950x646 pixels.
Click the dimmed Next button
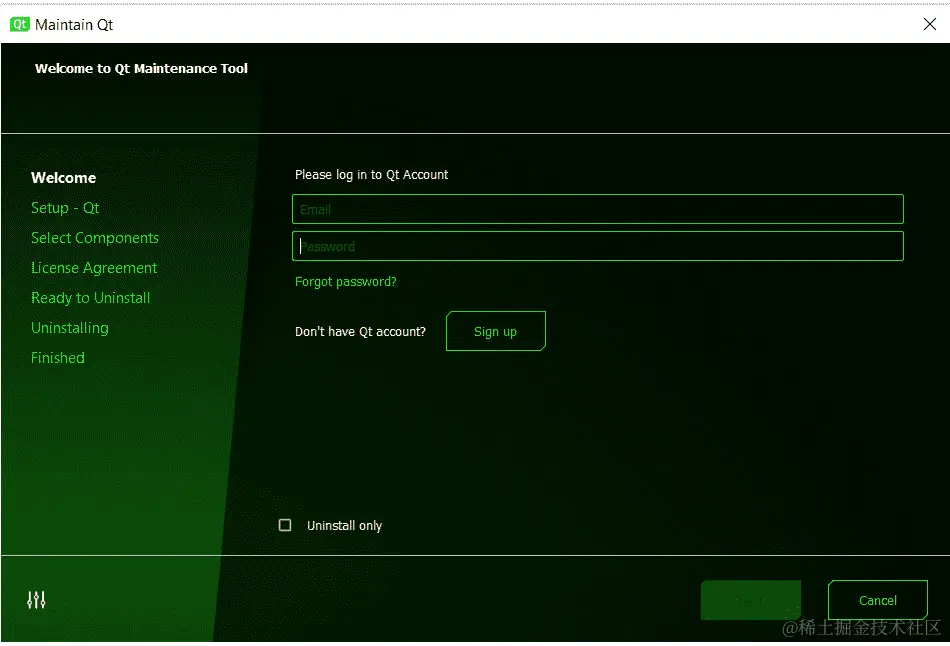point(751,600)
